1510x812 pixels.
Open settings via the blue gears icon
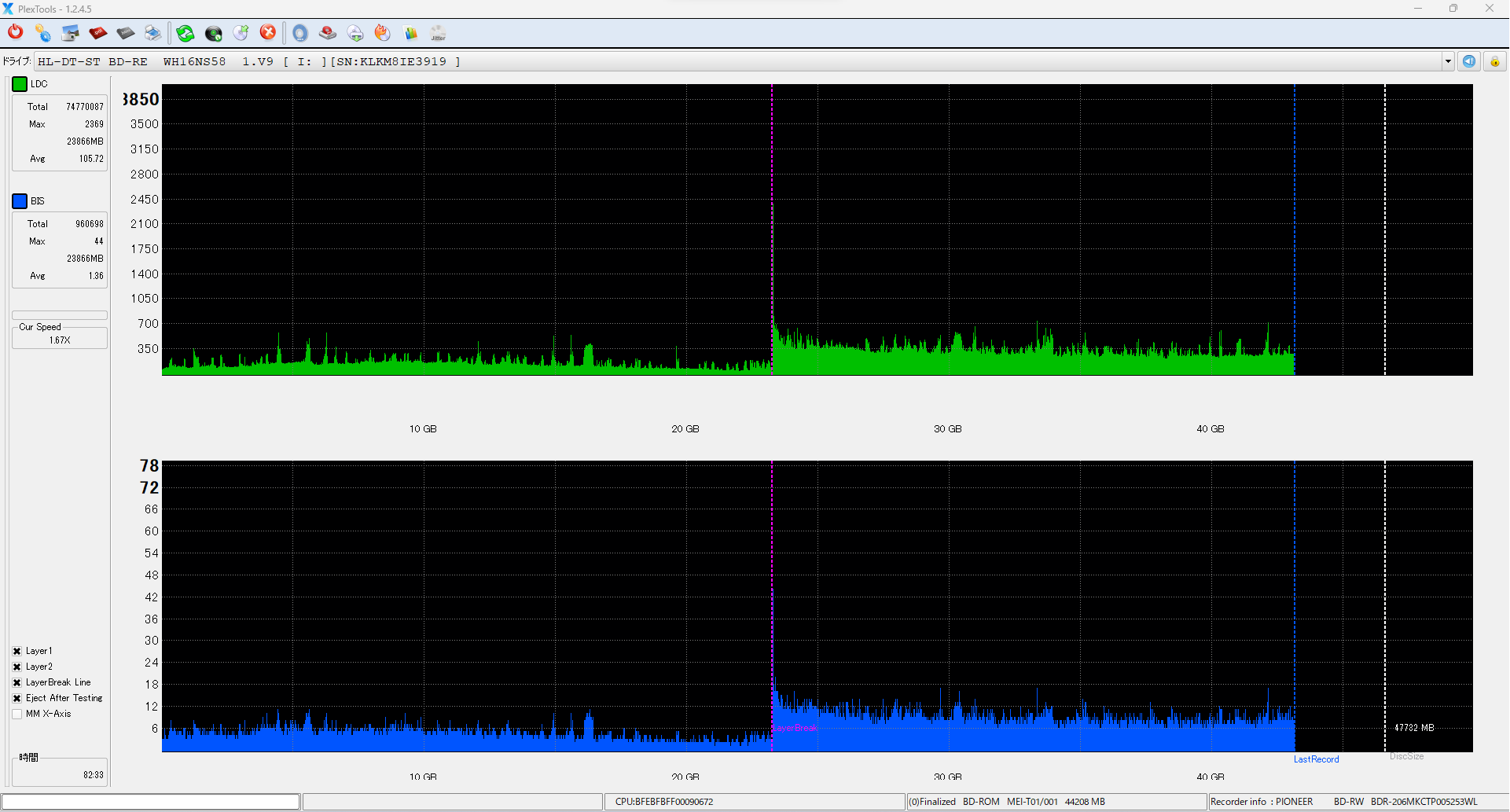42,32
